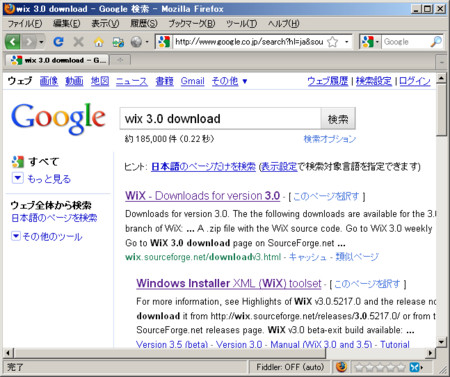The image size is (450, 377).
Task: Select the 'wix 3.0 download' browser tab
Action: tap(57, 60)
